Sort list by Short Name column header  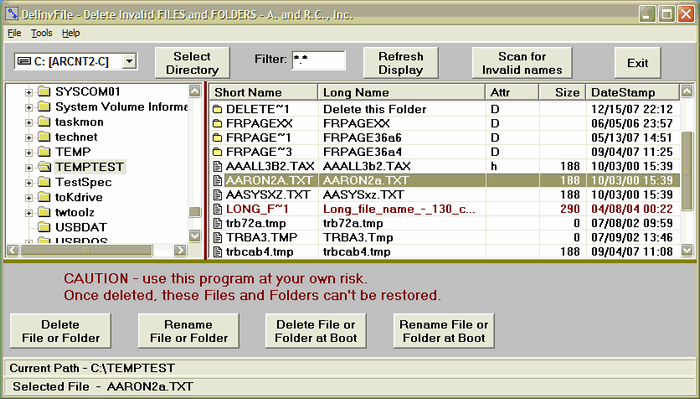pyautogui.click(x=263, y=92)
